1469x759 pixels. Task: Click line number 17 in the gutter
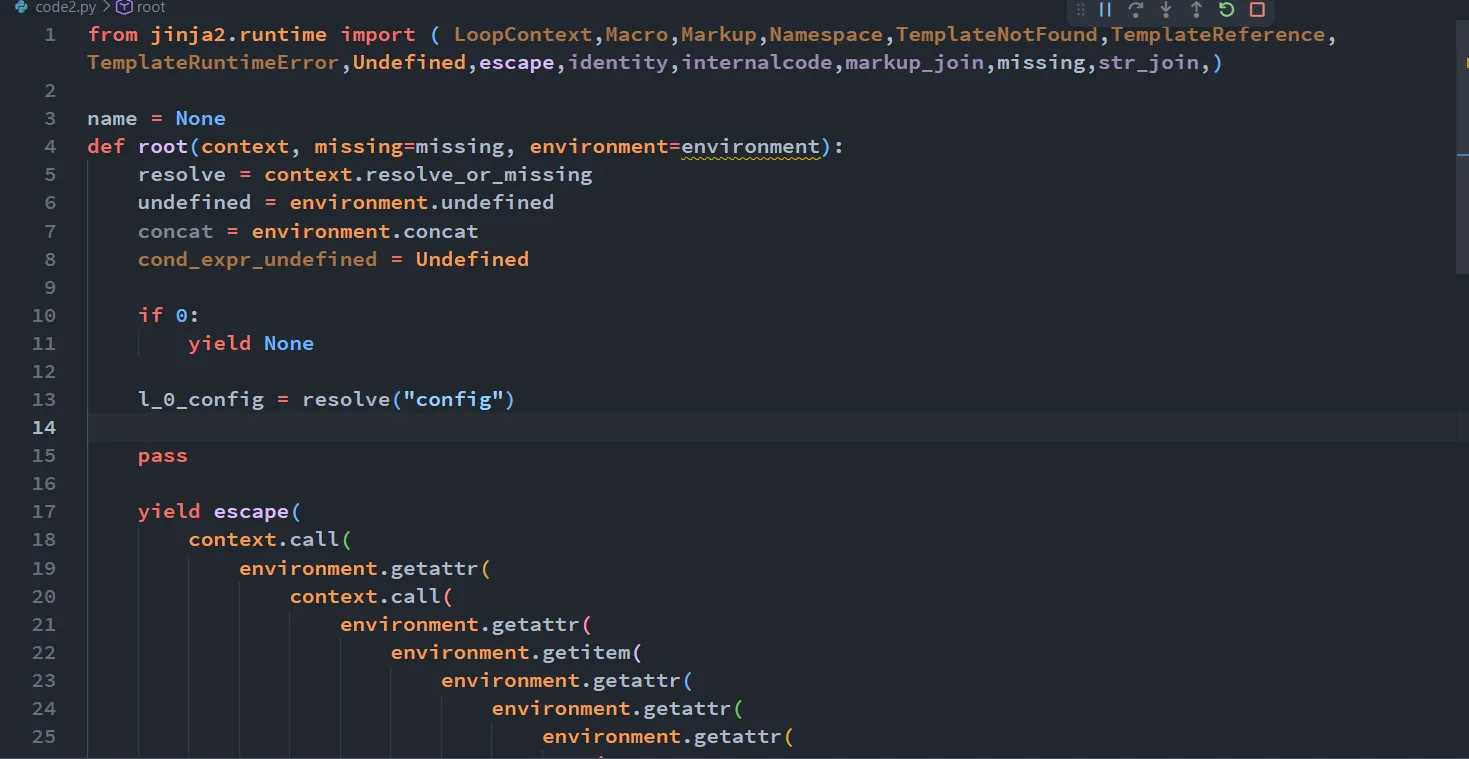click(44, 511)
